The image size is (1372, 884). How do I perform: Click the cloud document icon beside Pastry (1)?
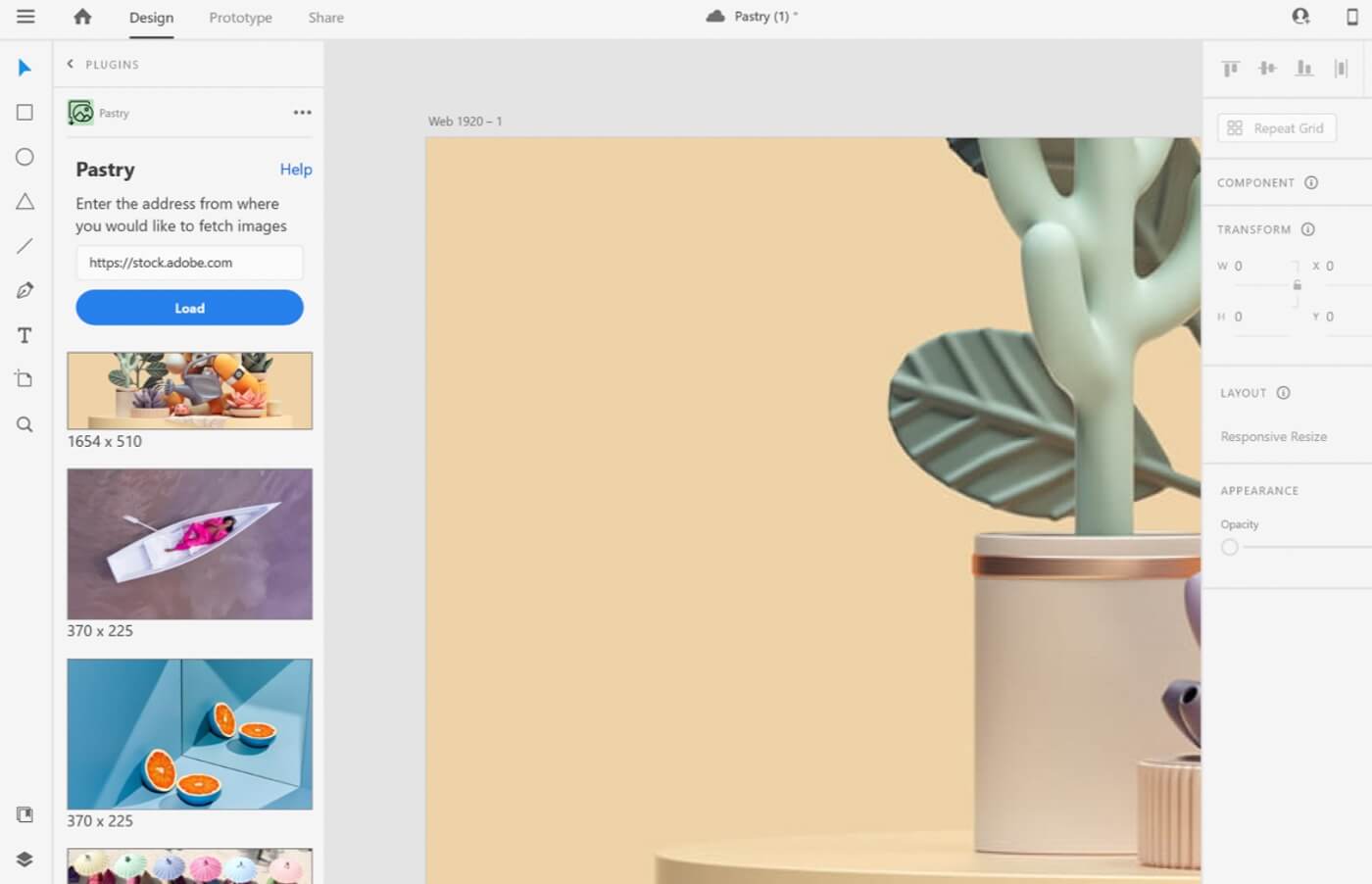[715, 17]
